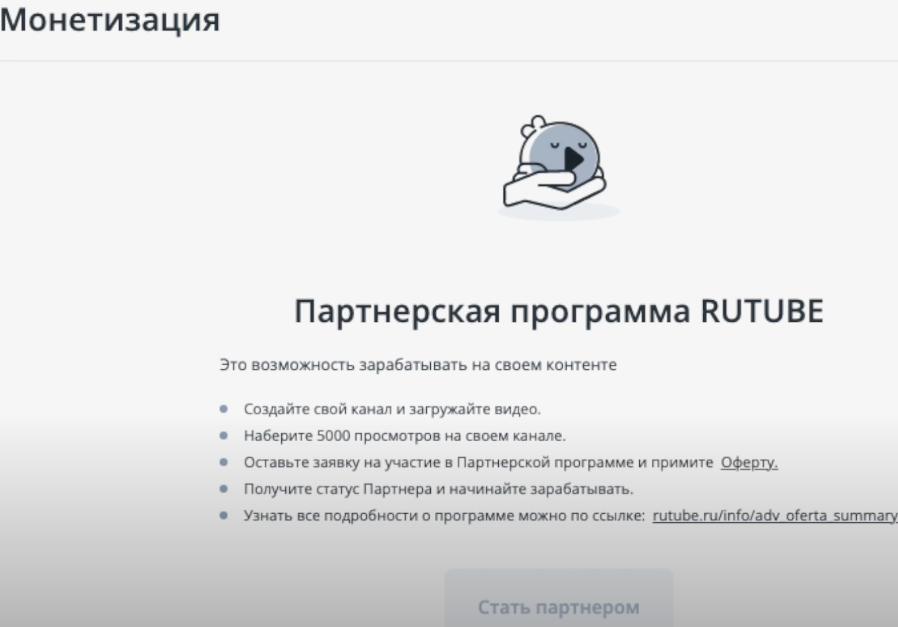Select the 'Партнерская программа RUTUBE' heading
The height and width of the screenshot is (627, 898).
tap(558, 311)
